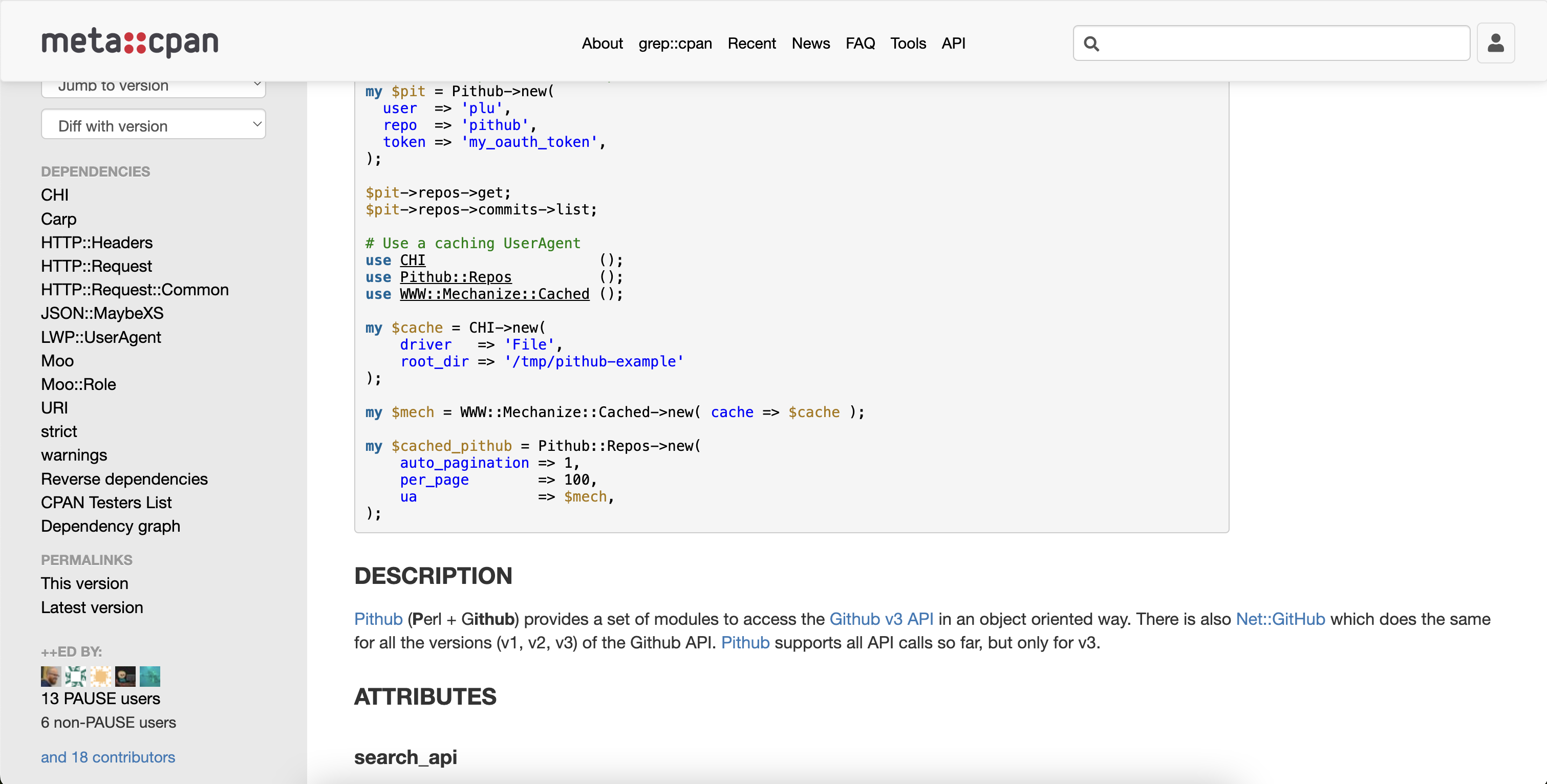
Task: Open the Diff with version dropdown
Action: 153,125
